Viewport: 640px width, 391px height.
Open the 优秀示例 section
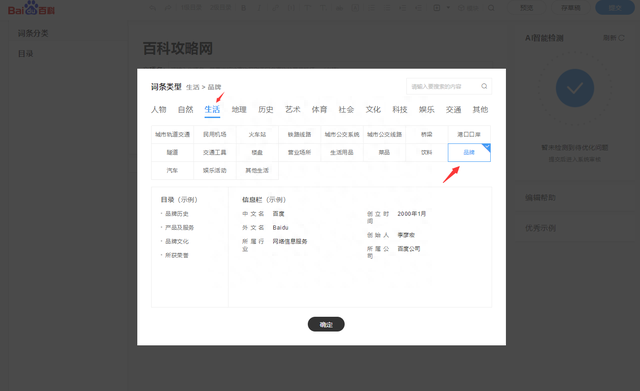540,228
